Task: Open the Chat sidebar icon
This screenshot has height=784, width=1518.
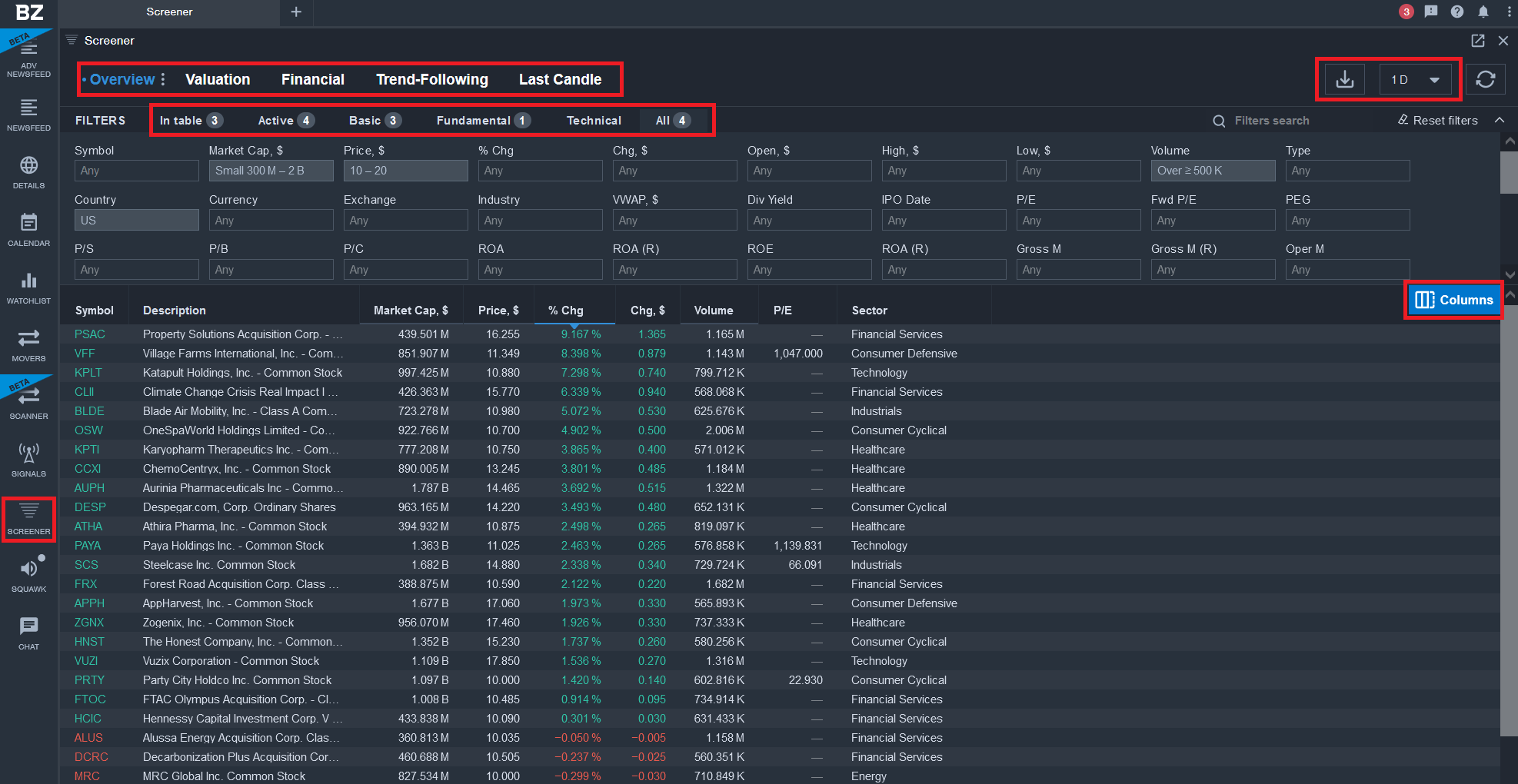Action: (28, 633)
